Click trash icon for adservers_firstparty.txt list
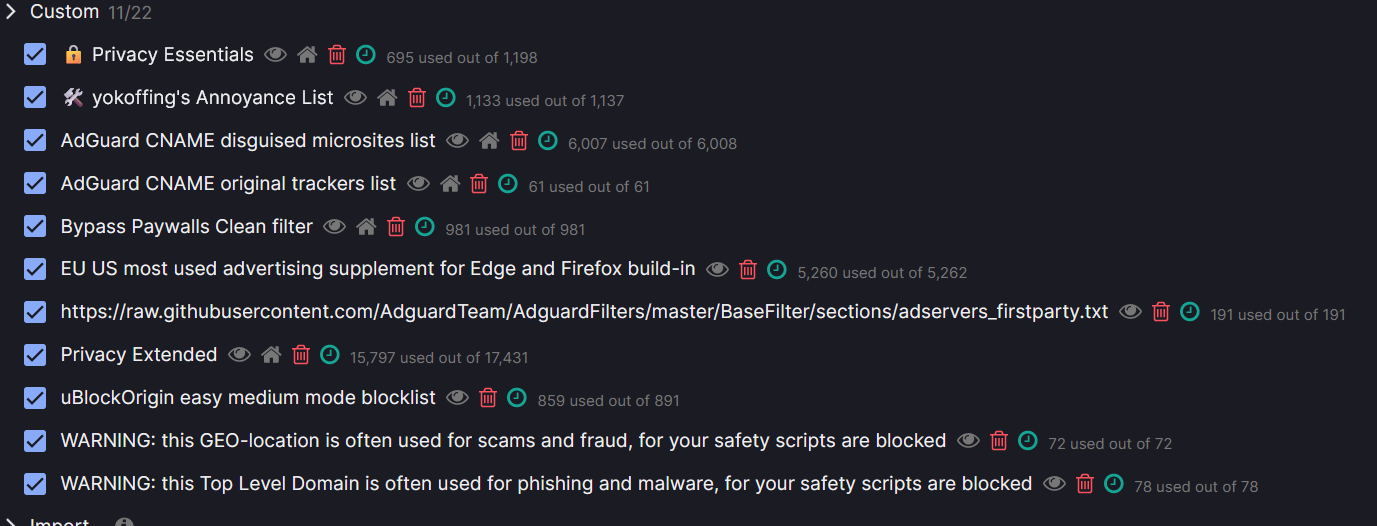 (x=1161, y=312)
